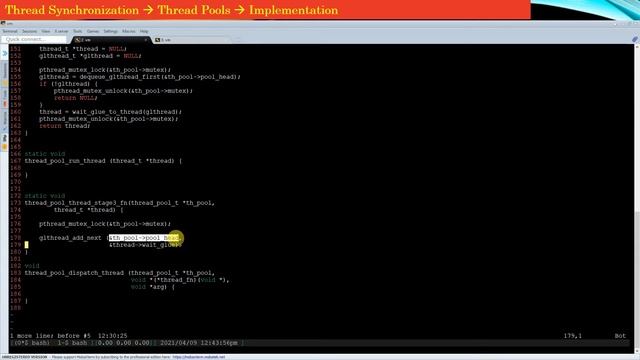
Task: Open the Help menu
Action: pyautogui.click(x=144, y=31)
